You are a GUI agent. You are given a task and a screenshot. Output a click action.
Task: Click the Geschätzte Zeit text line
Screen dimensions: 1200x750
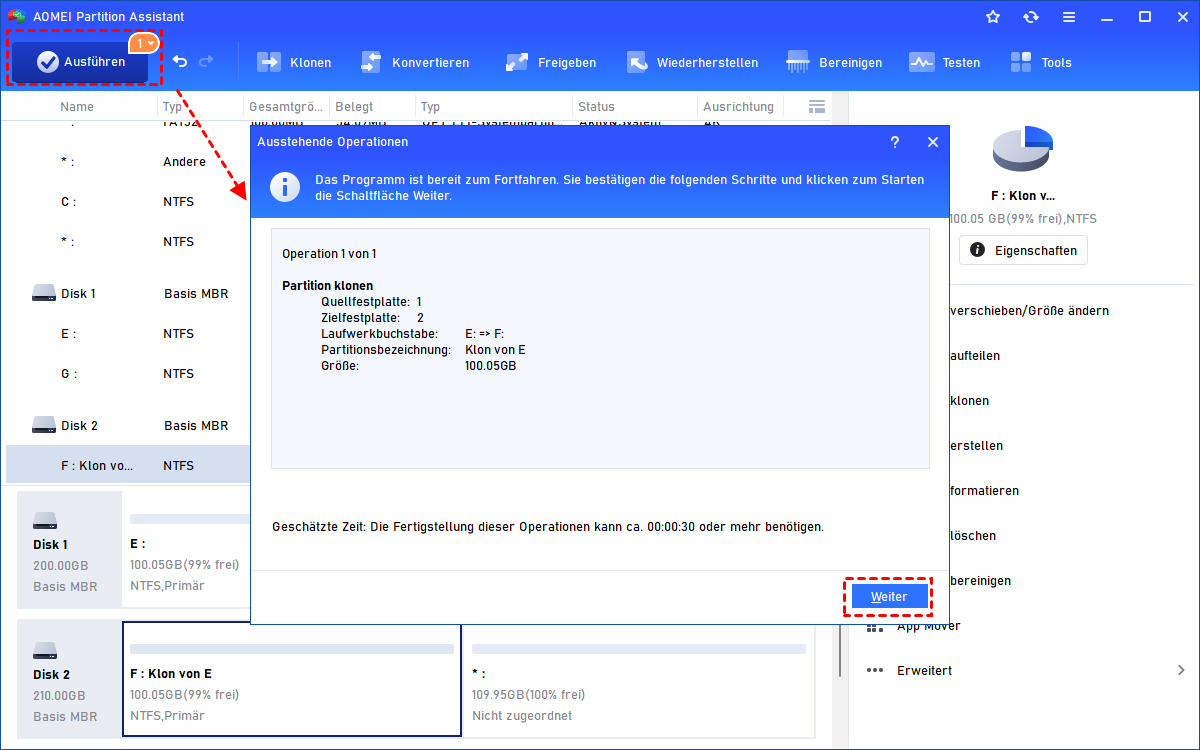pyautogui.click(x=548, y=526)
